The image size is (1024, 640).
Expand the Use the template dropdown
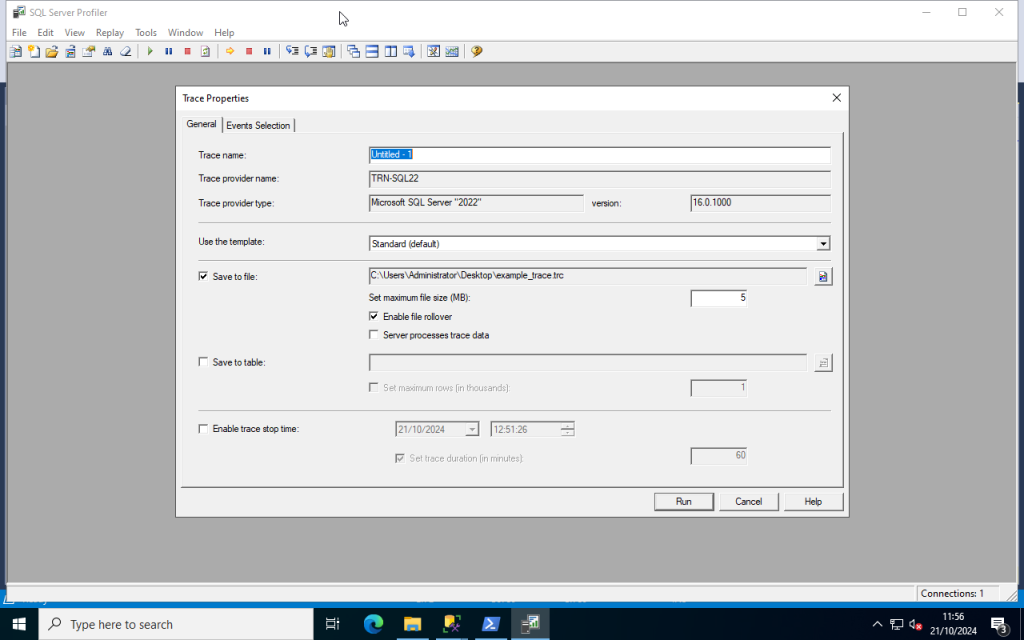[823, 244]
